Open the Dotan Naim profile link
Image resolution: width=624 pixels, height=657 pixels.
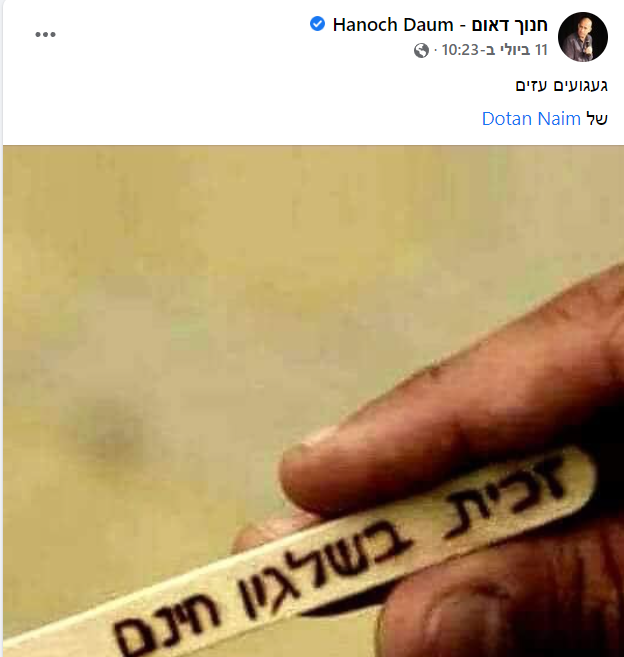coord(531,119)
